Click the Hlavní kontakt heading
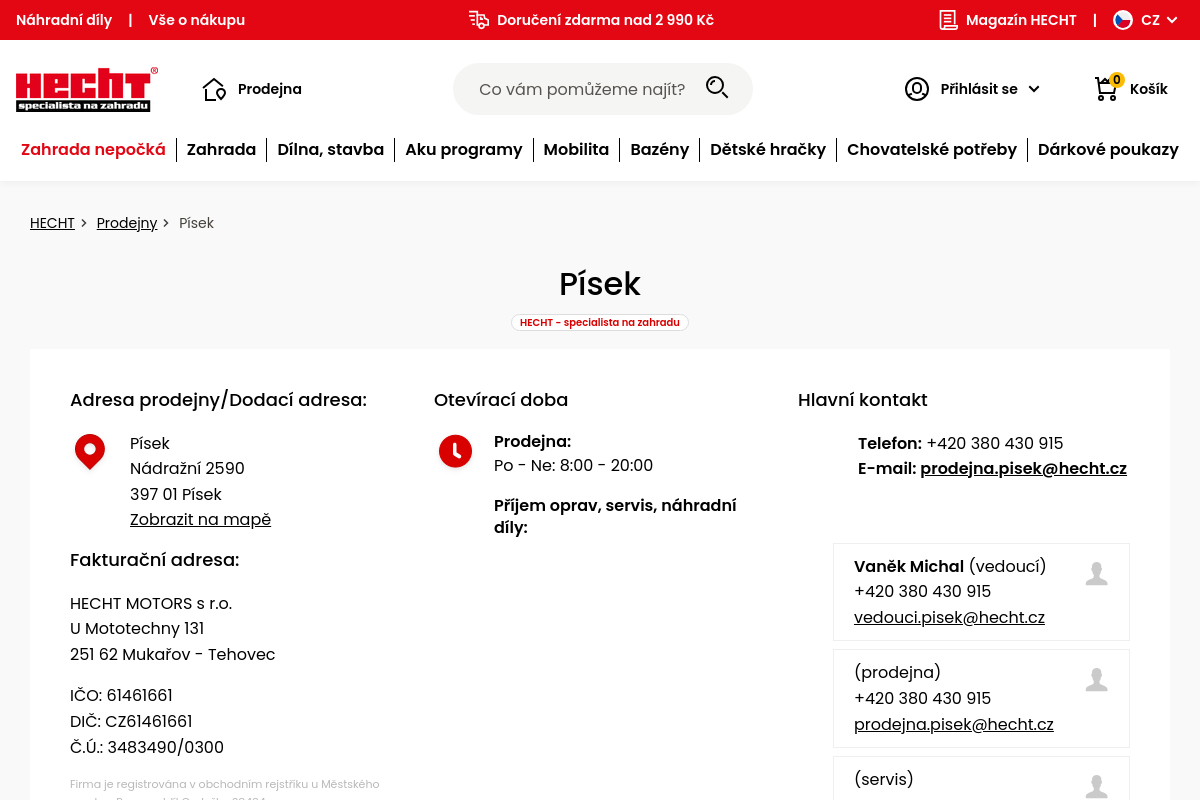1200x800 pixels. pyautogui.click(x=863, y=400)
